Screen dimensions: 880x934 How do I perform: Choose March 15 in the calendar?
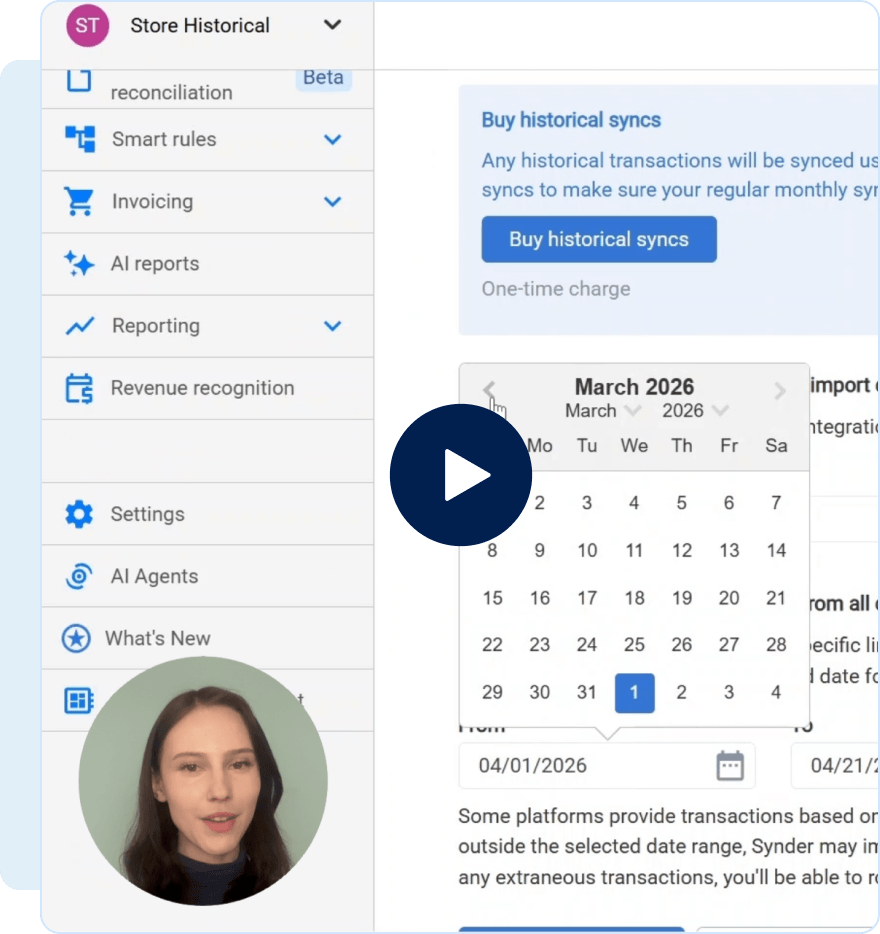point(492,597)
